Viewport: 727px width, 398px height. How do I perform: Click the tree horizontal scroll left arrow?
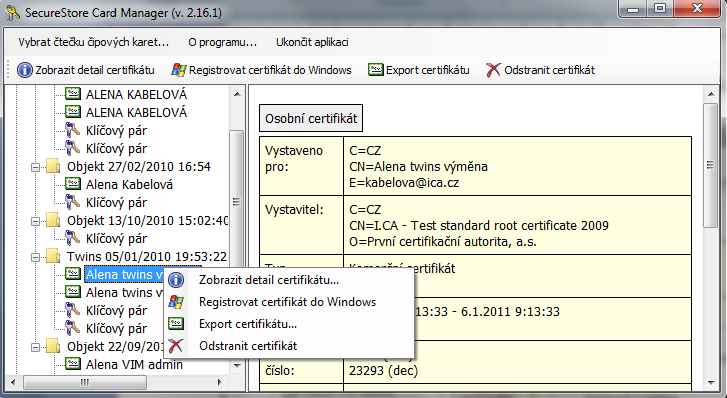coord(13,383)
